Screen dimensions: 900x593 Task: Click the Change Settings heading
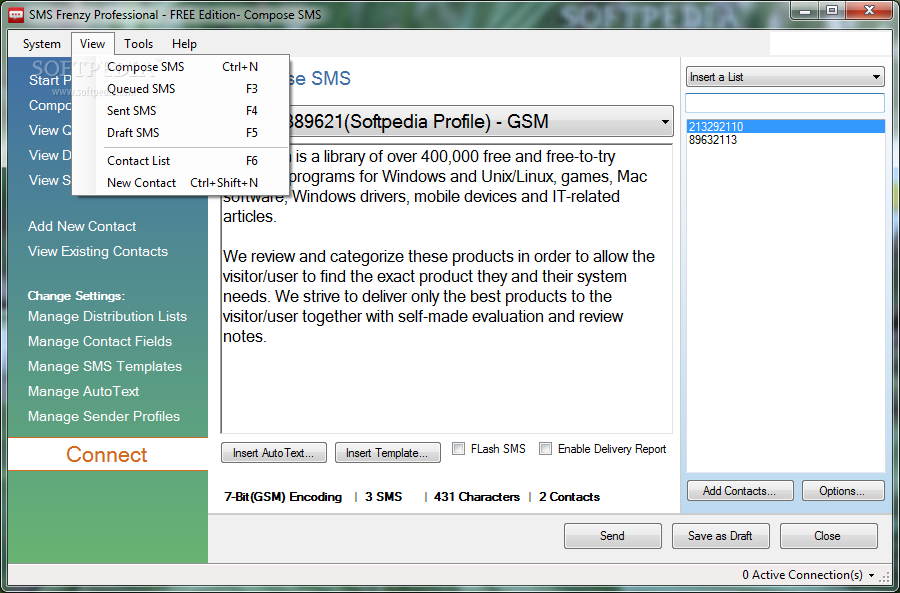76,296
